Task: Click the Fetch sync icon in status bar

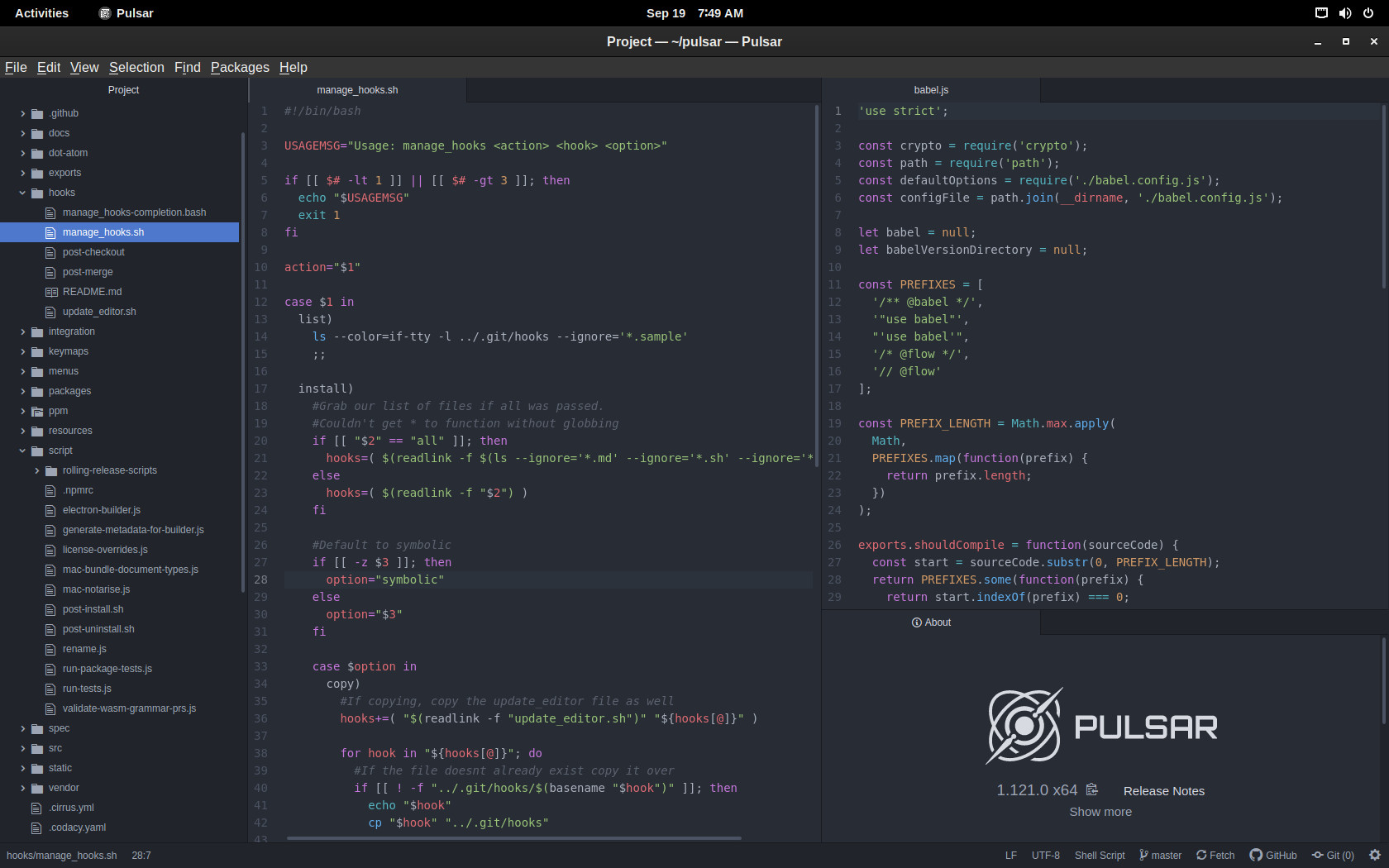Action: tap(1201, 856)
